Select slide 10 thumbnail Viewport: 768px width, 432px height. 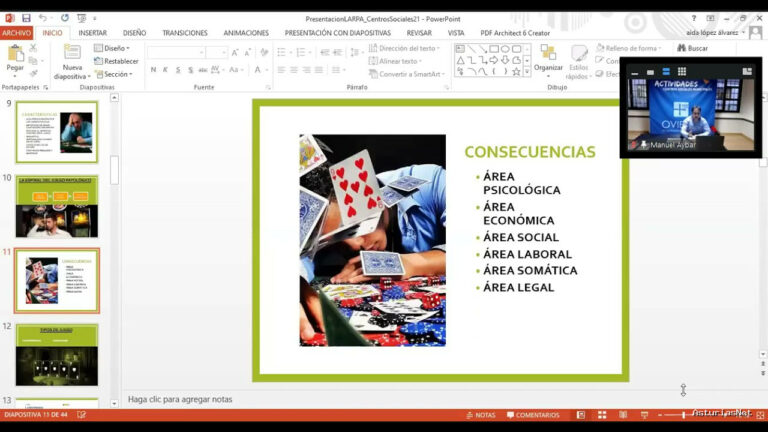pos(57,206)
